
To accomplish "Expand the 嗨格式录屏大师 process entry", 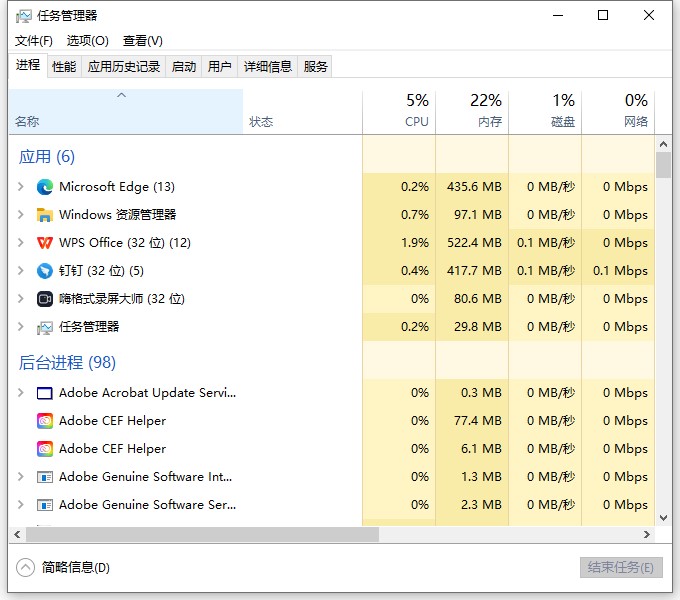I will tap(20, 299).
